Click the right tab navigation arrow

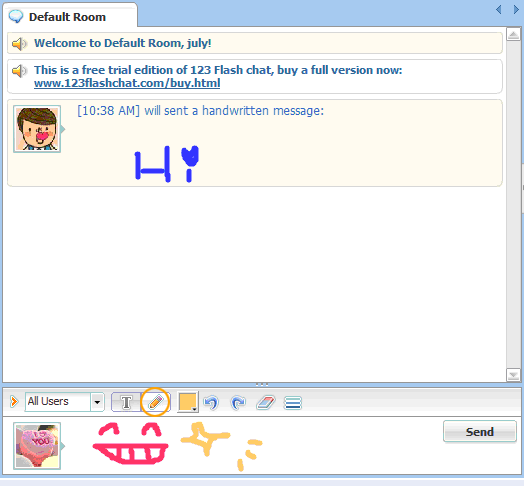click(x=516, y=9)
